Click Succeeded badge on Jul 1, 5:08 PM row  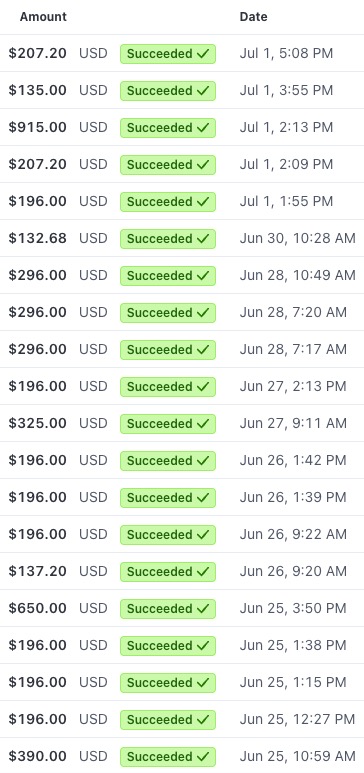[168, 54]
